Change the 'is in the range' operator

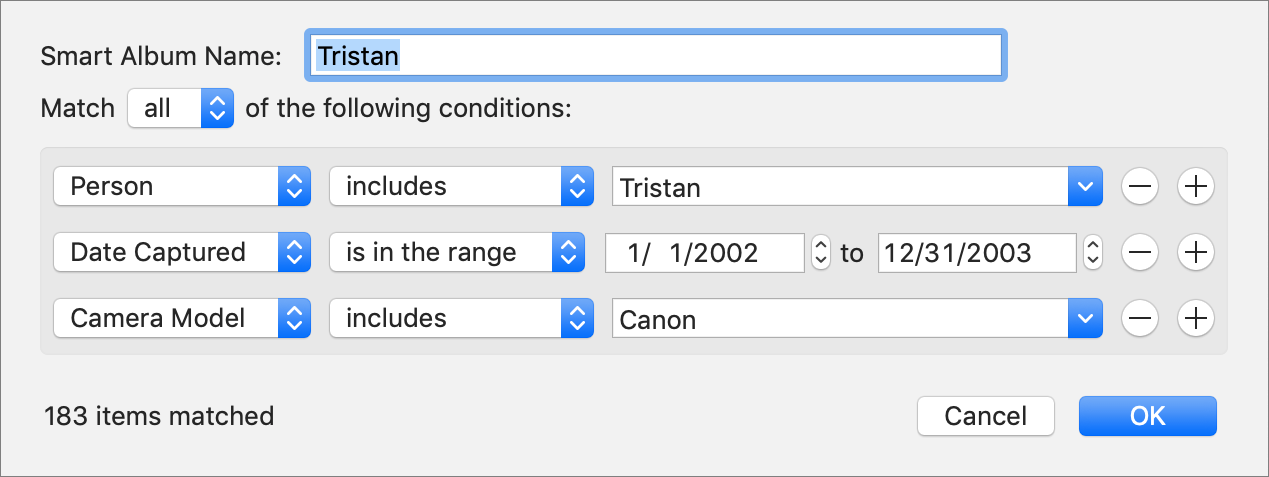[457, 253]
